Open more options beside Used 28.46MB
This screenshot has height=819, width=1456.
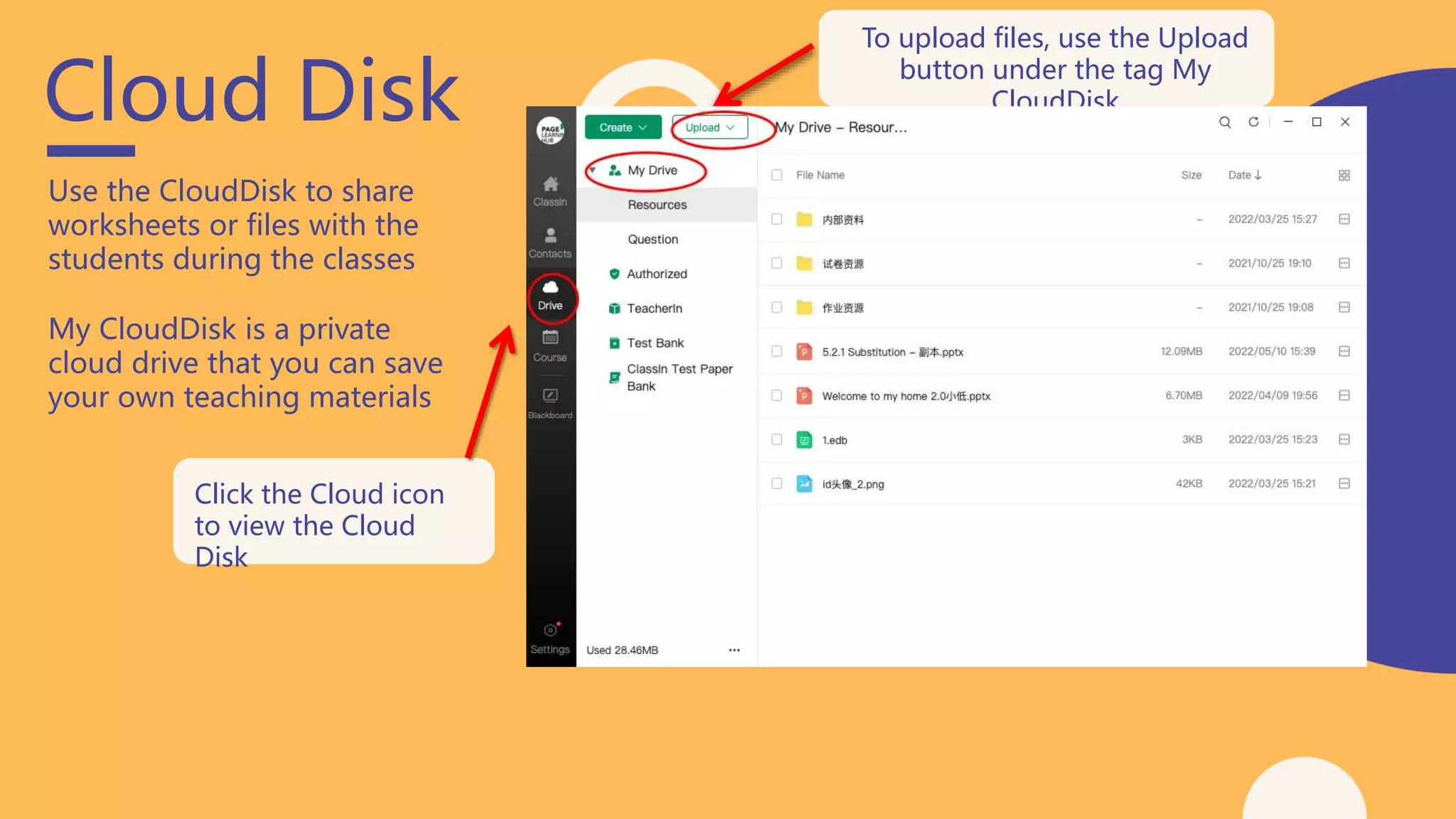[x=734, y=651]
